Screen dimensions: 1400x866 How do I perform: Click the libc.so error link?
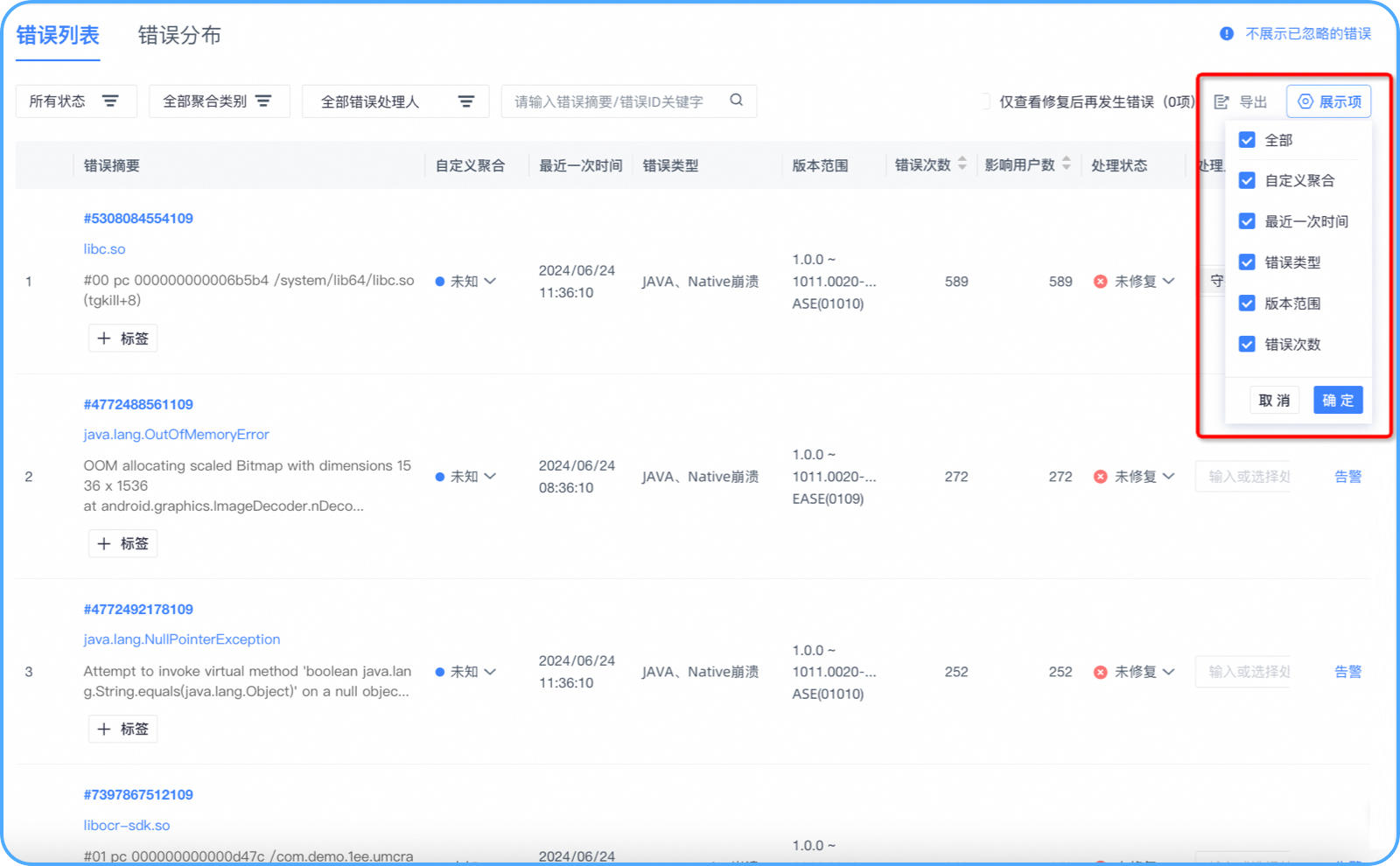[x=104, y=249]
